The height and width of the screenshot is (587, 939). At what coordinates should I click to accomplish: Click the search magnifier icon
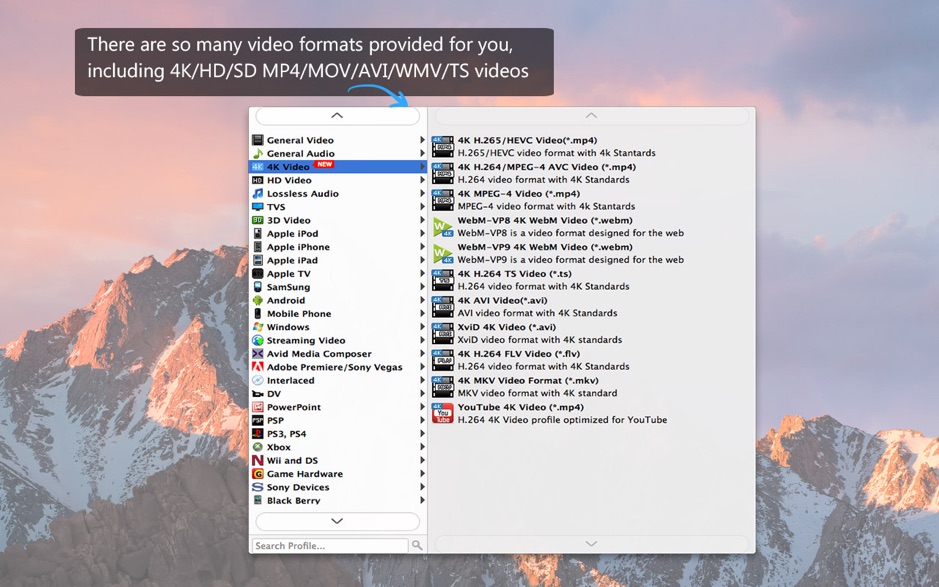coord(417,545)
